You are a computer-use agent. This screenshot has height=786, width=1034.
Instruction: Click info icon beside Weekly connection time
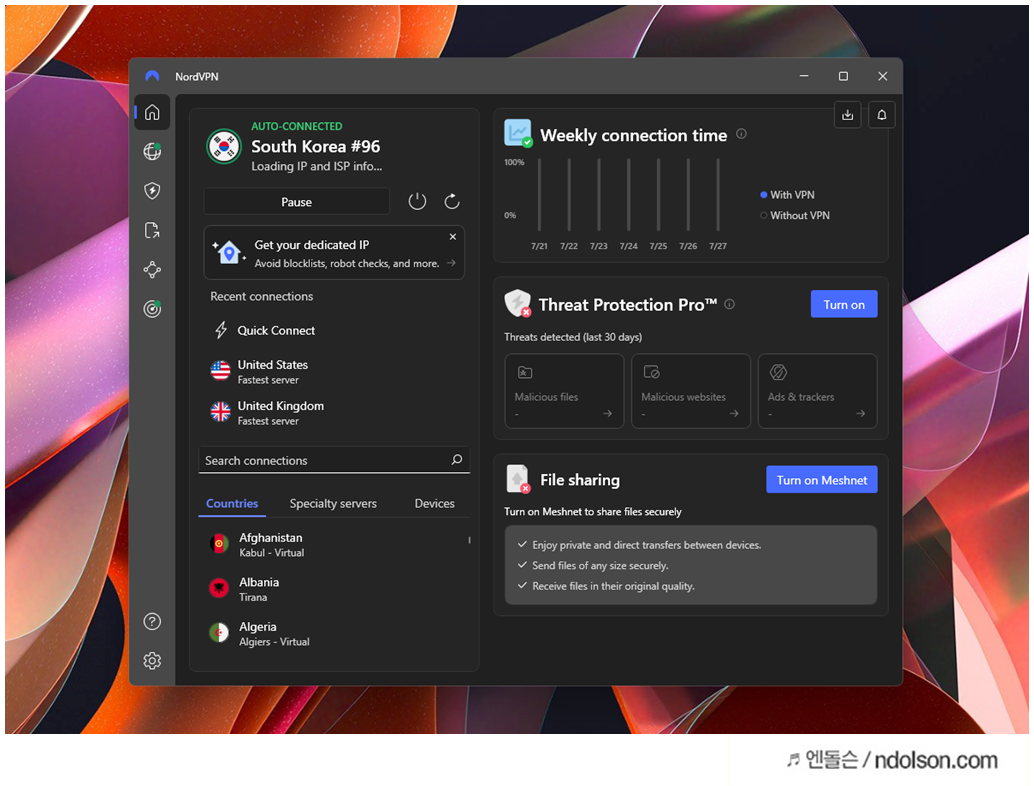click(741, 134)
